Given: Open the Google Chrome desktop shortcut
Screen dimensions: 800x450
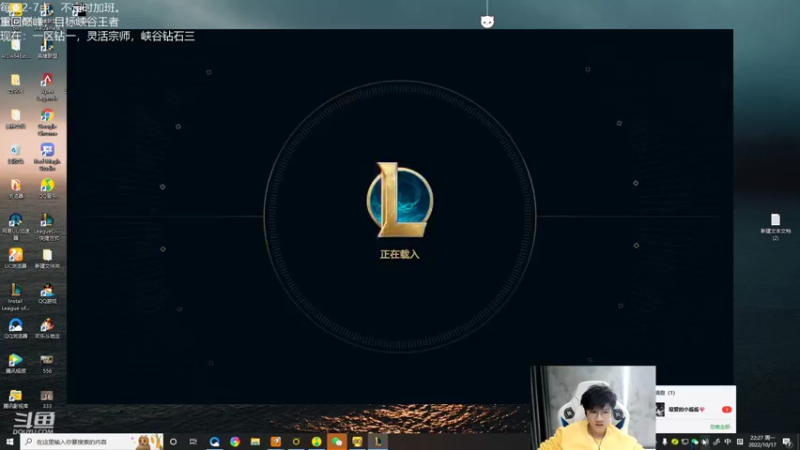Looking at the screenshot, I should (47, 122).
